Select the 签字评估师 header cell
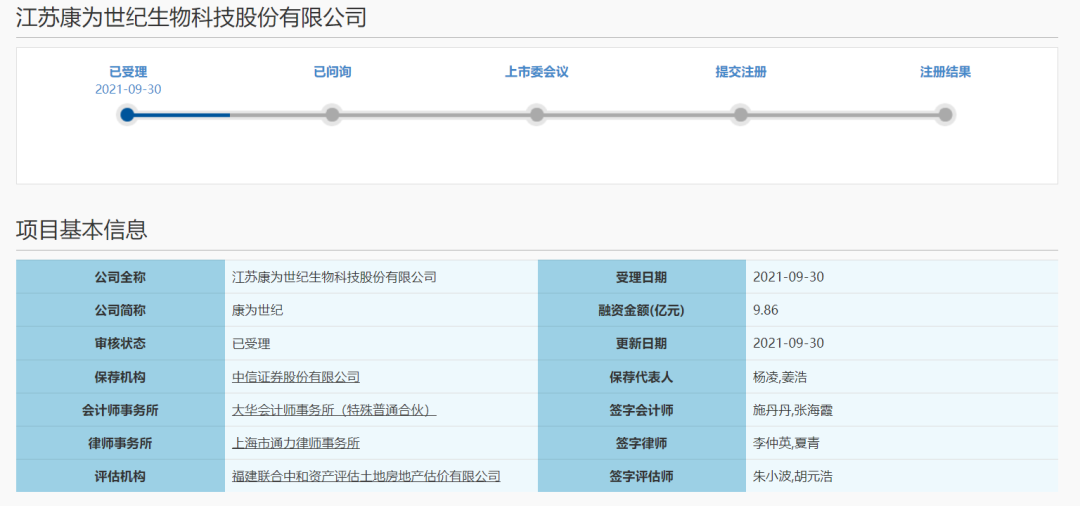Image resolution: width=1080 pixels, height=506 pixels. click(x=641, y=476)
